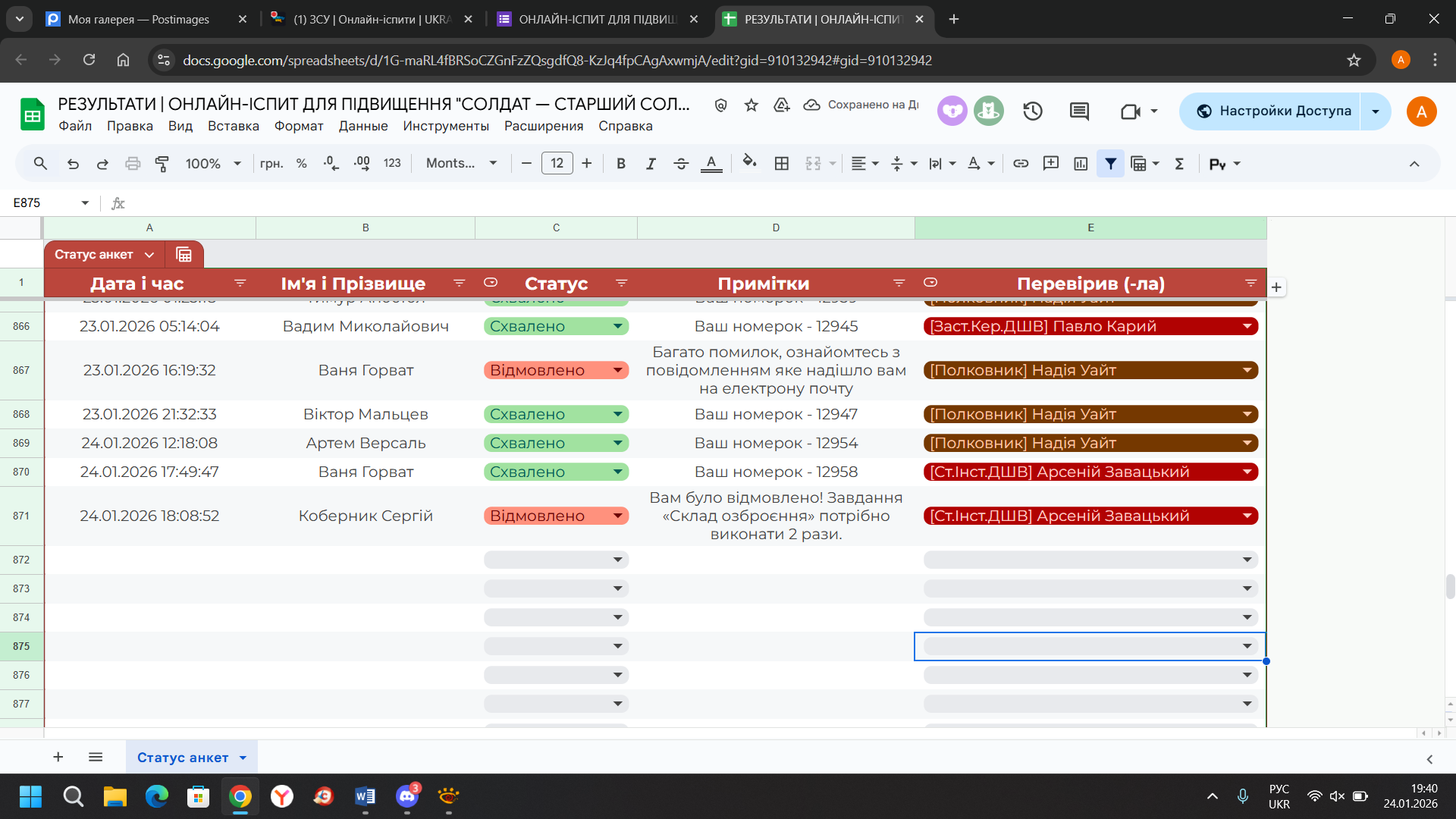This screenshot has height=819, width=1456.
Task: Click the functions sigma icon
Action: pos(1179,164)
